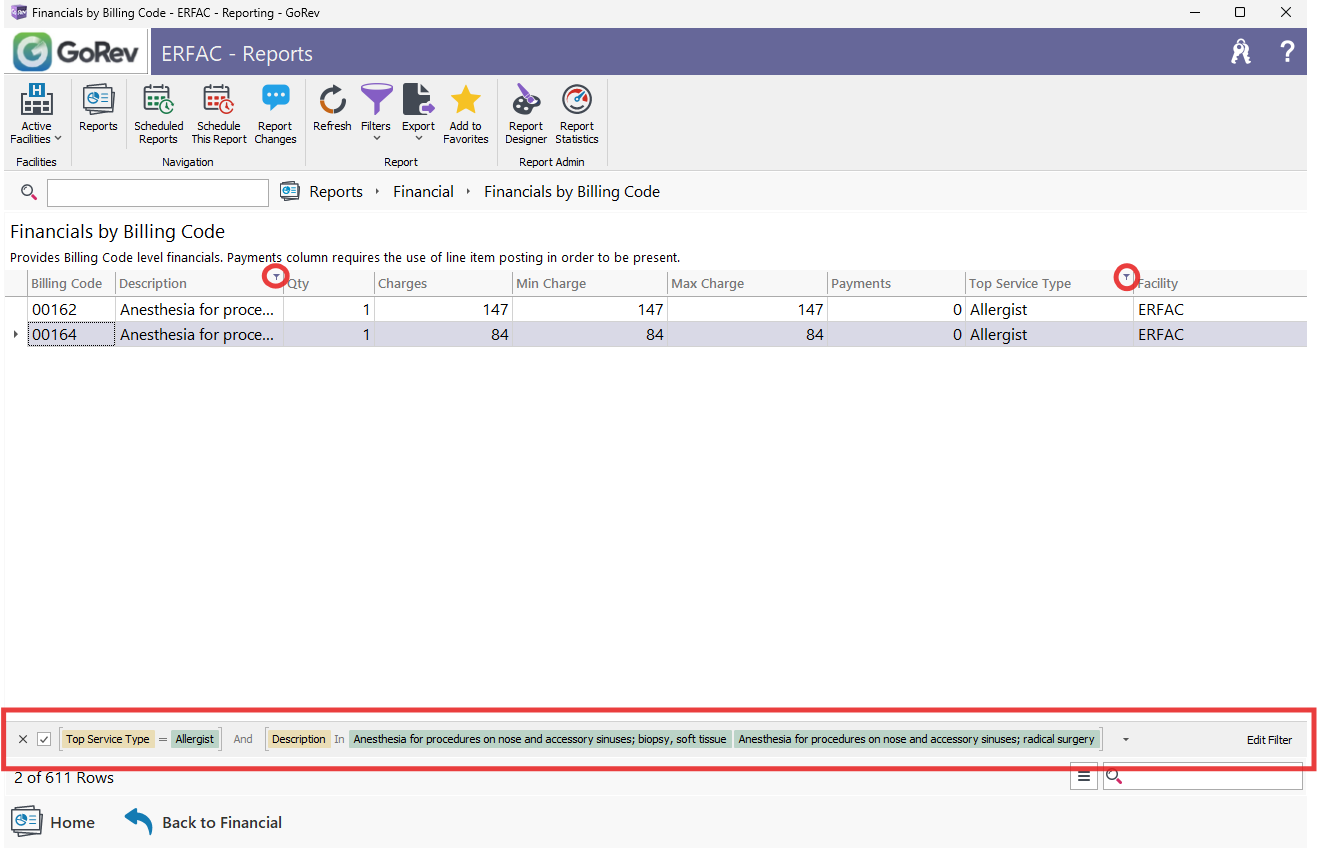This screenshot has width=1317, height=848.
Task: Go to Financial breadcrumb
Action: 423,192
